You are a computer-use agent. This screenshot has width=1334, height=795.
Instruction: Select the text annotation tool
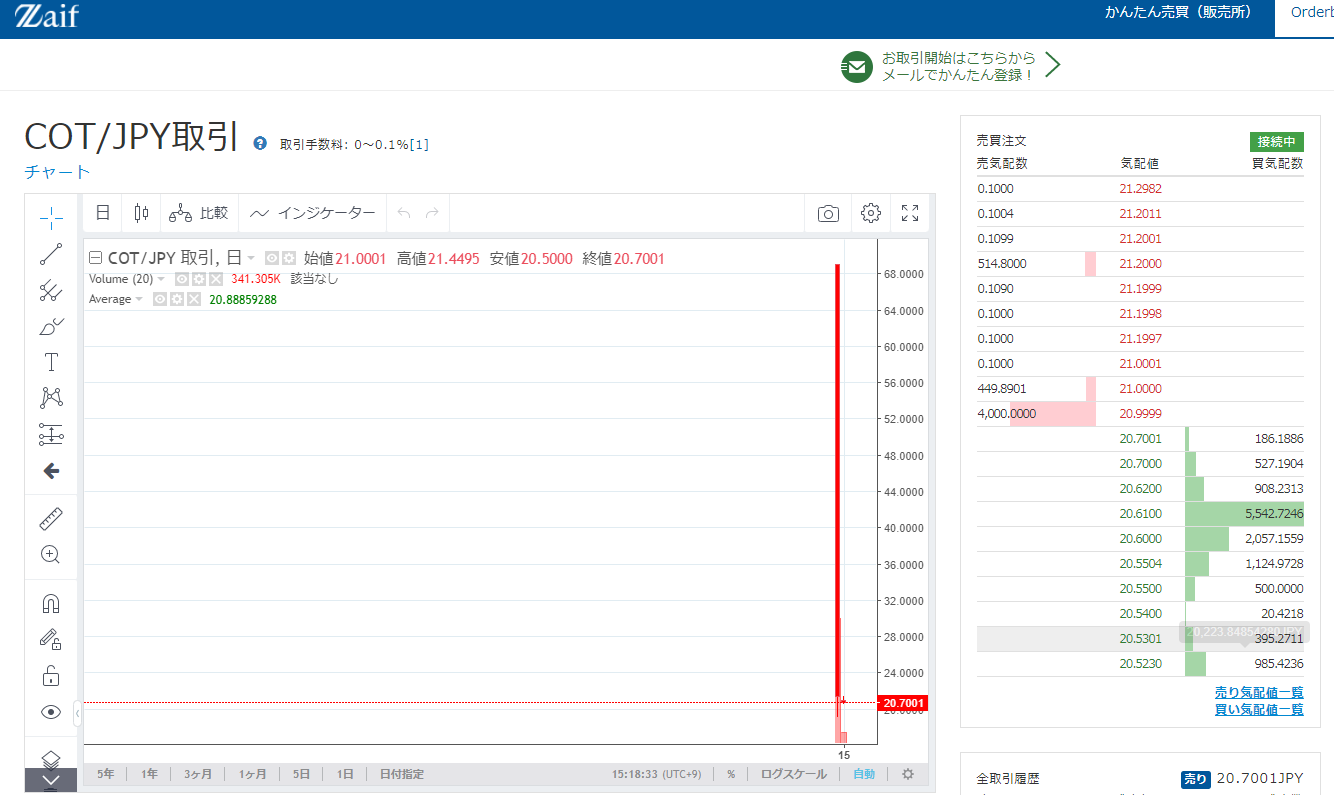[x=51, y=362]
